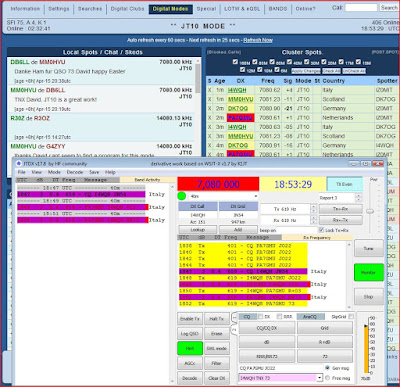
Task: Click the Erase button
Action: (217, 334)
